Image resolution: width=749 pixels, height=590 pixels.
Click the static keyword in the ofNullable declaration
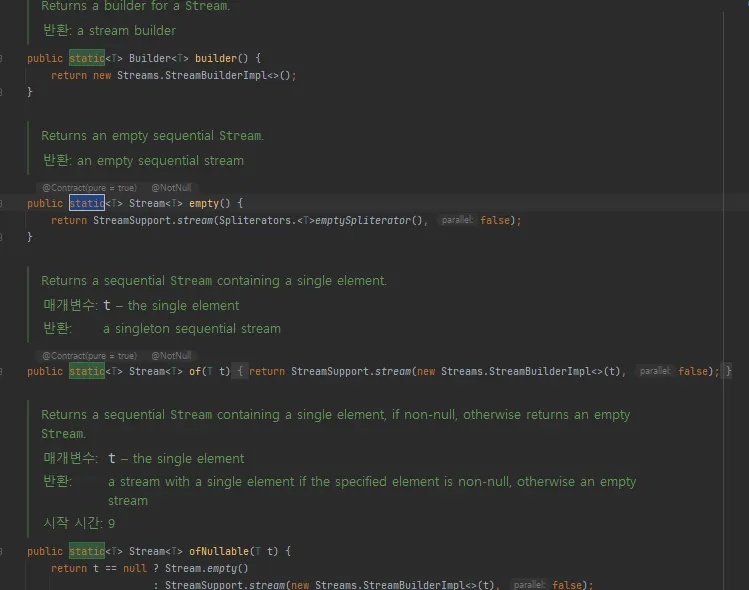87,551
